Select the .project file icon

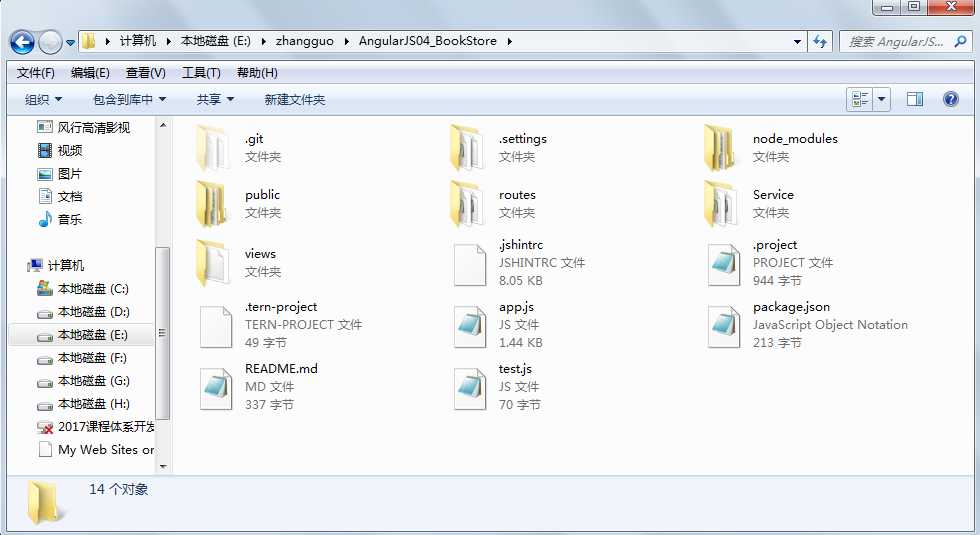point(724,265)
